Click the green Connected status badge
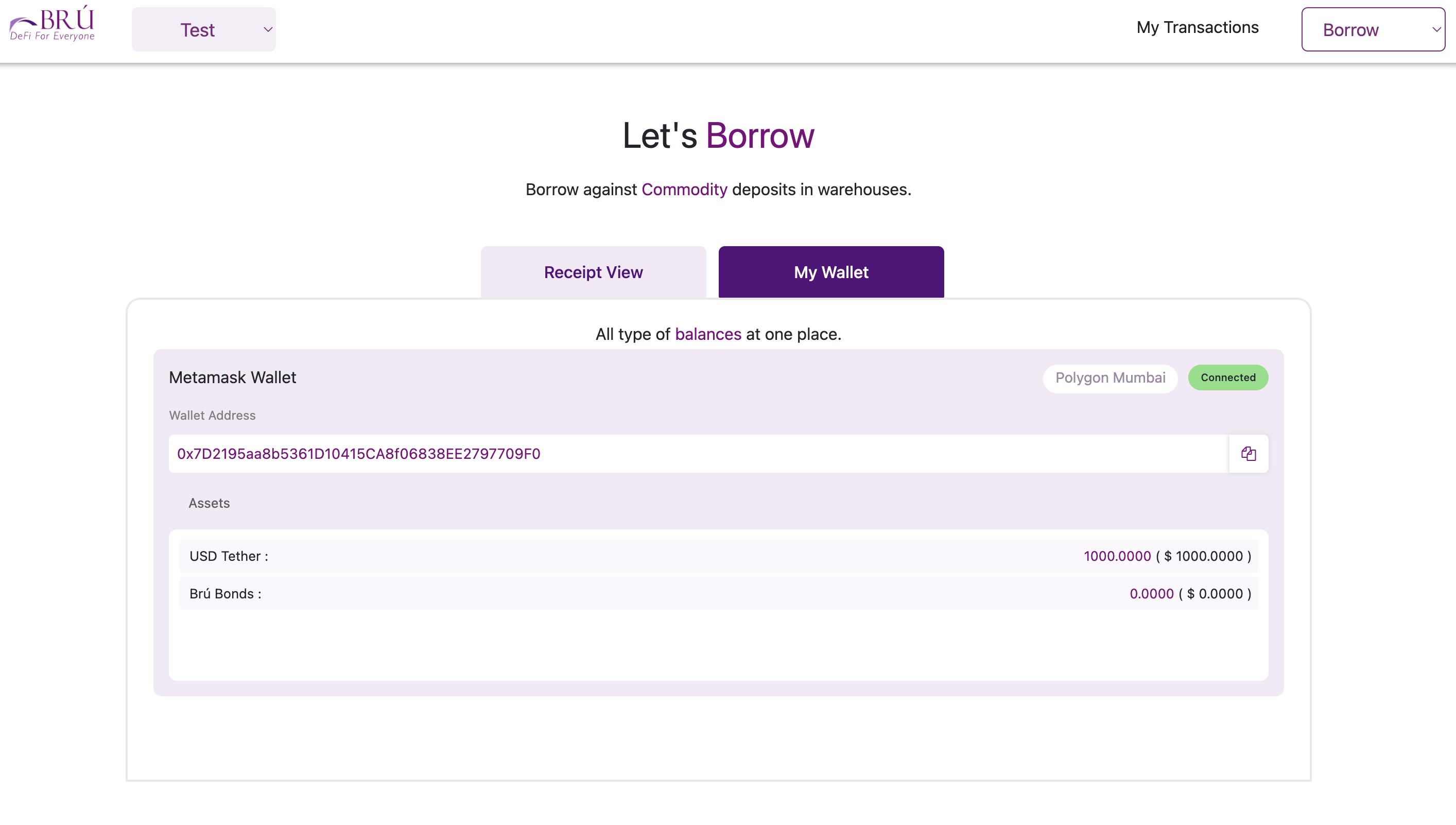 [x=1228, y=377]
